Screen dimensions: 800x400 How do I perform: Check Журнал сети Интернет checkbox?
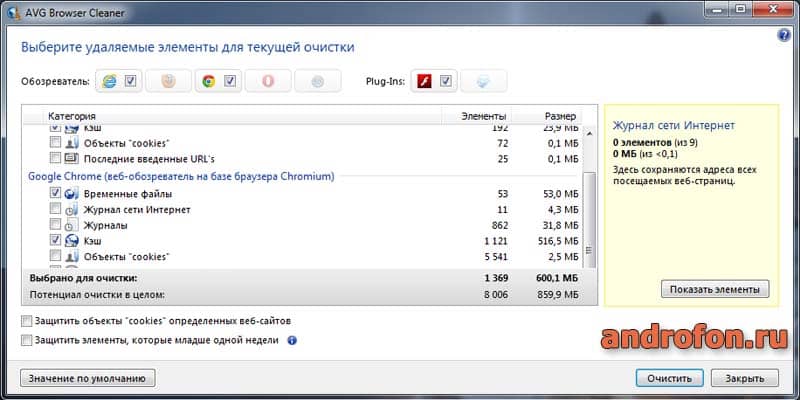pos(56,209)
